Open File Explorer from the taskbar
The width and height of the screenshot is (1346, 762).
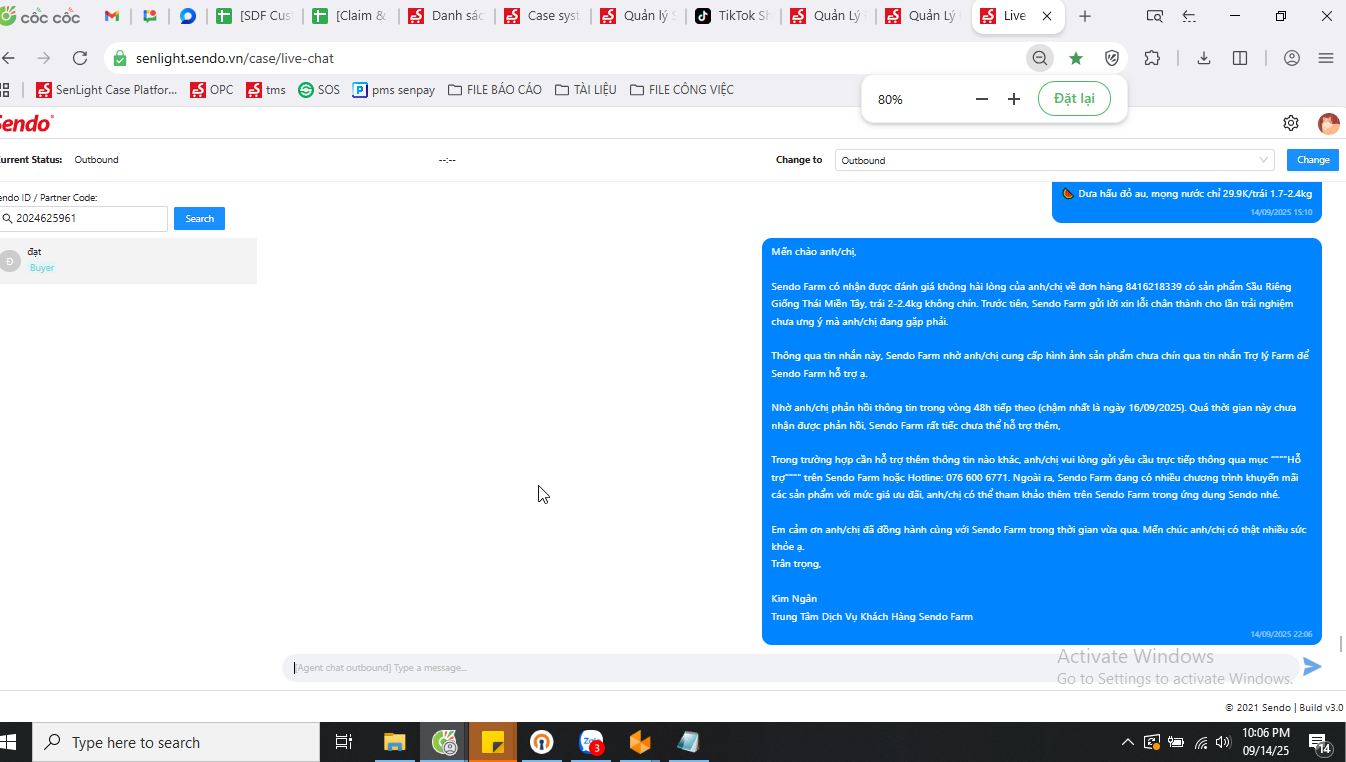point(395,742)
